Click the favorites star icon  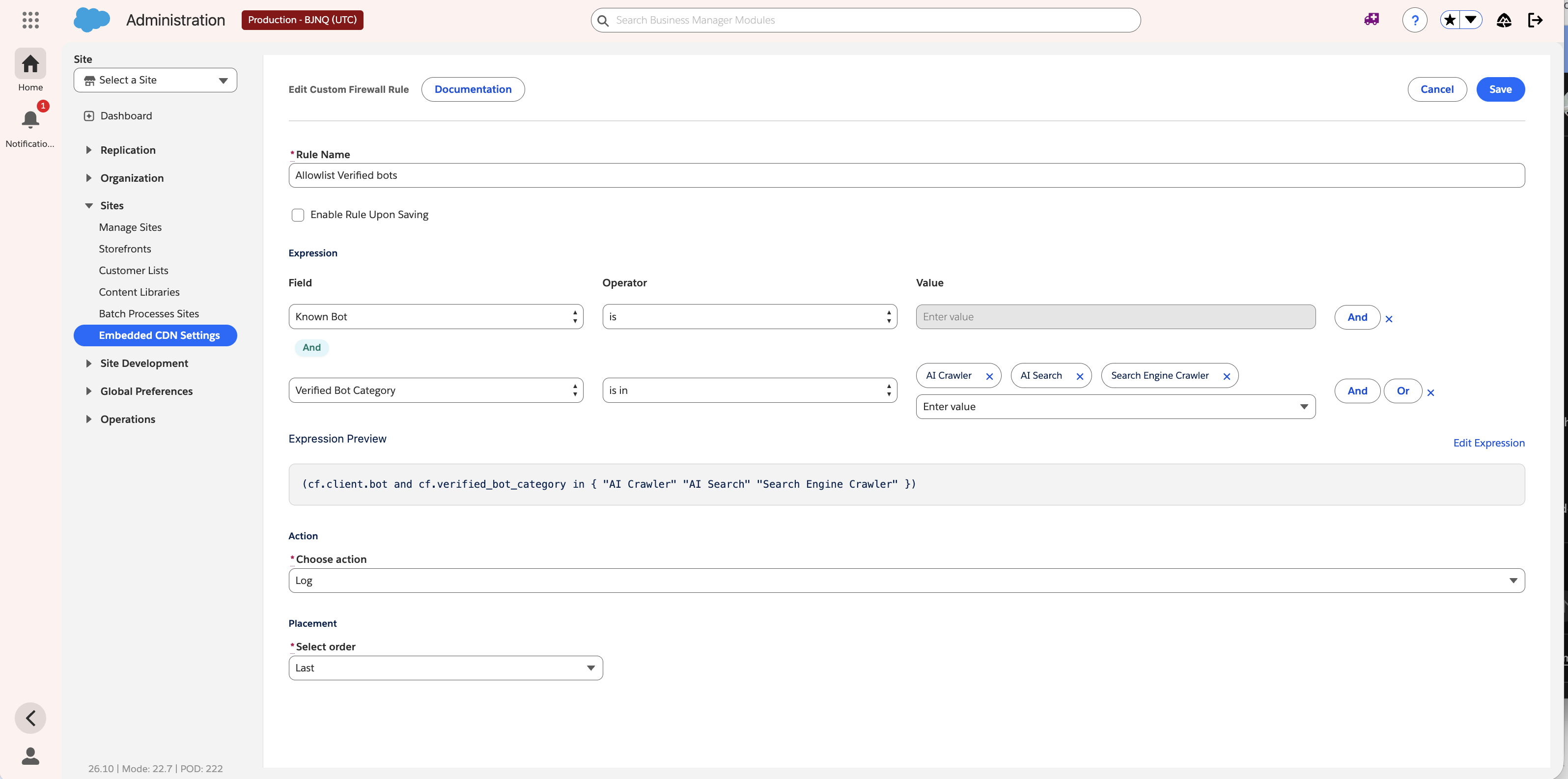1450,20
